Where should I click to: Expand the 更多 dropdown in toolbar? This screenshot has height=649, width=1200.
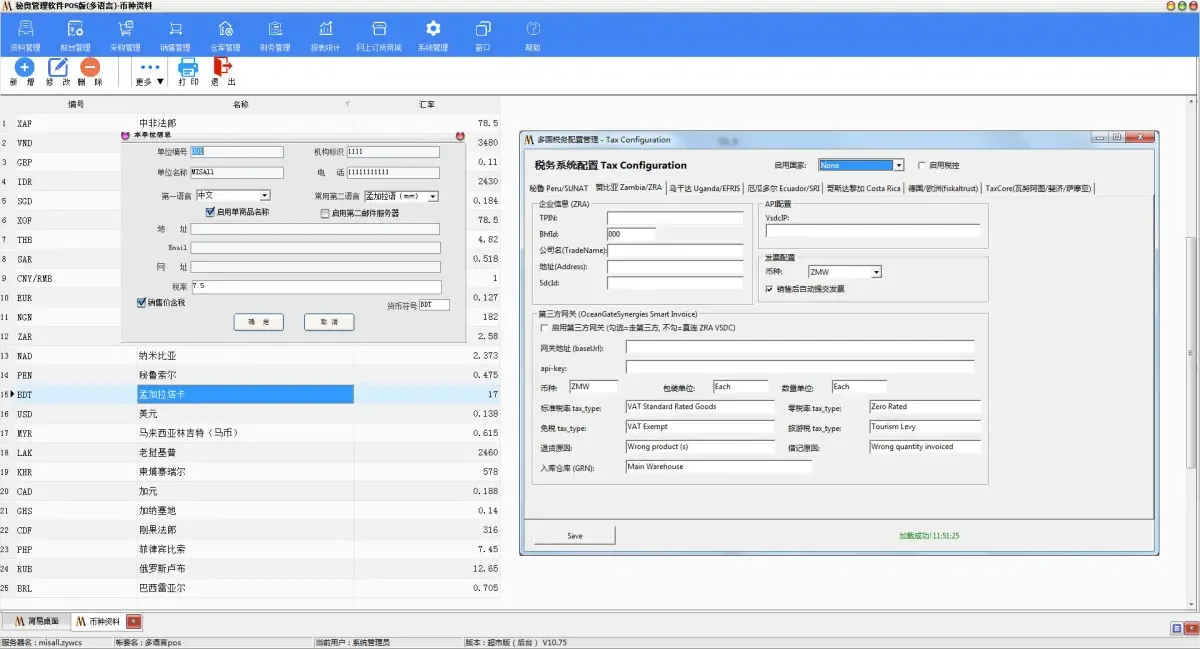[150, 73]
